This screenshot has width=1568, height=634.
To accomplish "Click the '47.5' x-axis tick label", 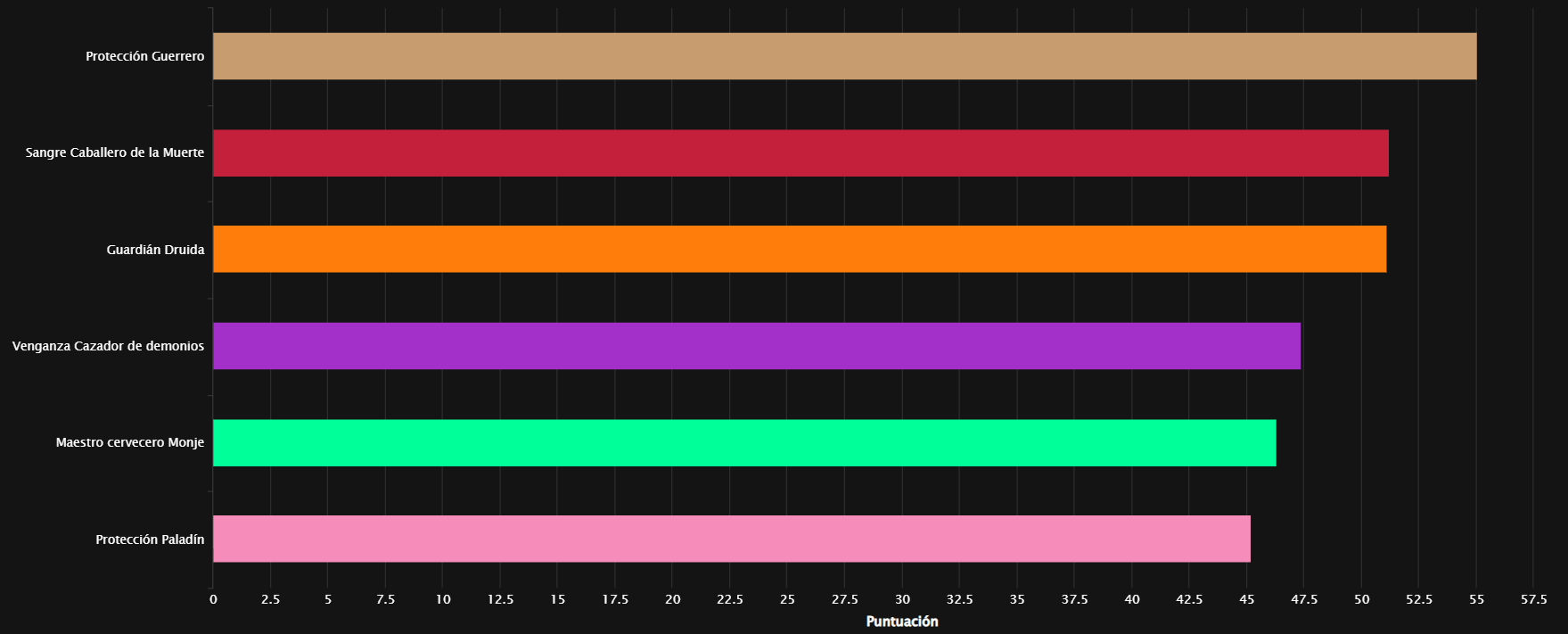I will [1304, 599].
